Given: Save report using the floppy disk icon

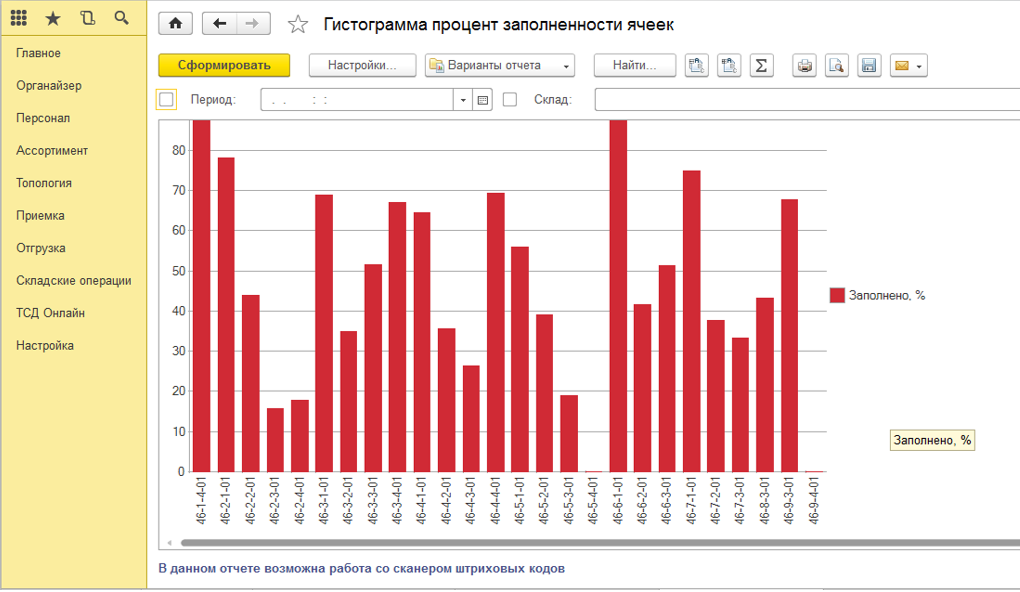Looking at the screenshot, I should (868, 66).
